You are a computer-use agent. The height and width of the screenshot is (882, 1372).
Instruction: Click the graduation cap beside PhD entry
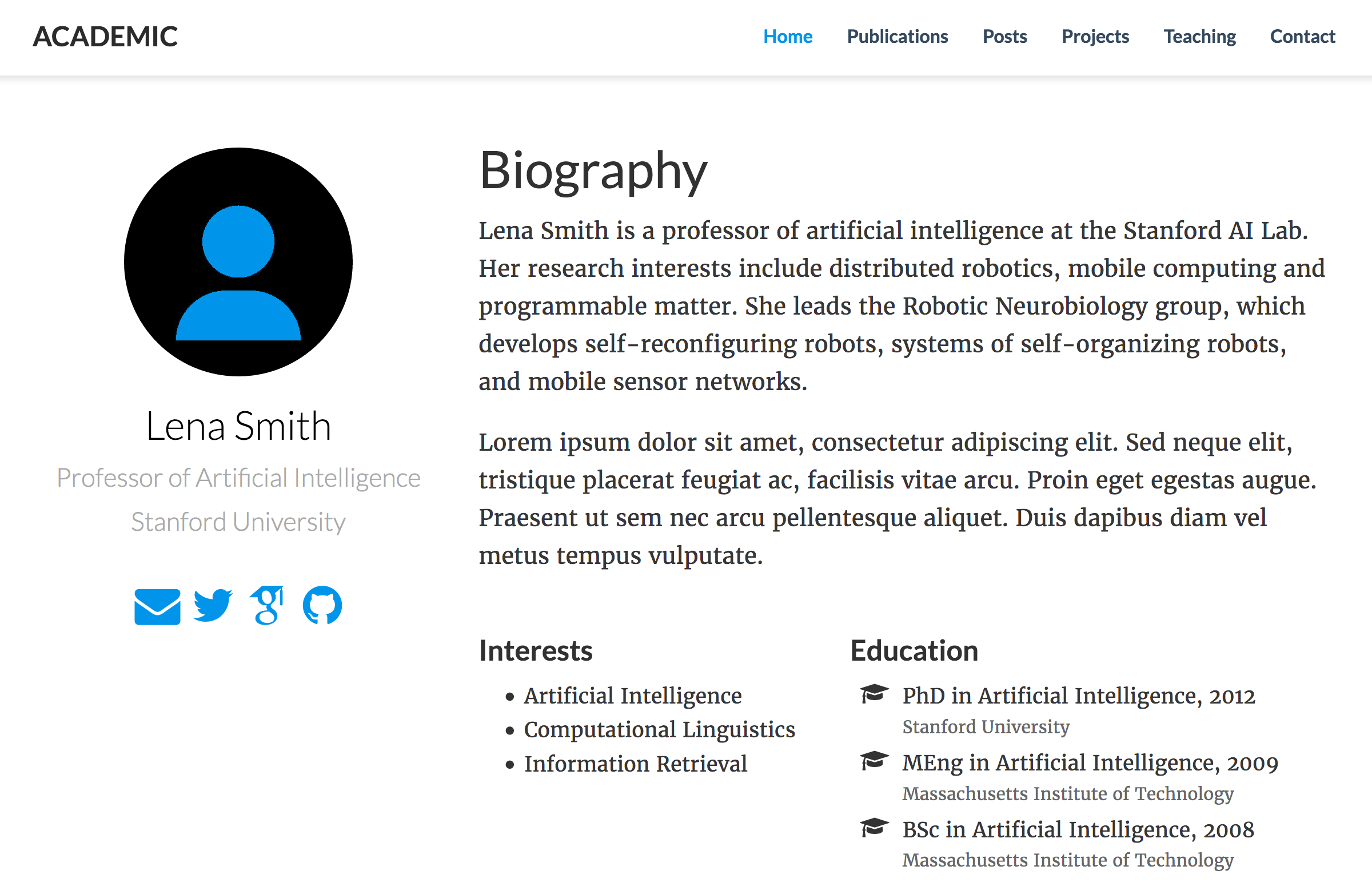point(874,694)
